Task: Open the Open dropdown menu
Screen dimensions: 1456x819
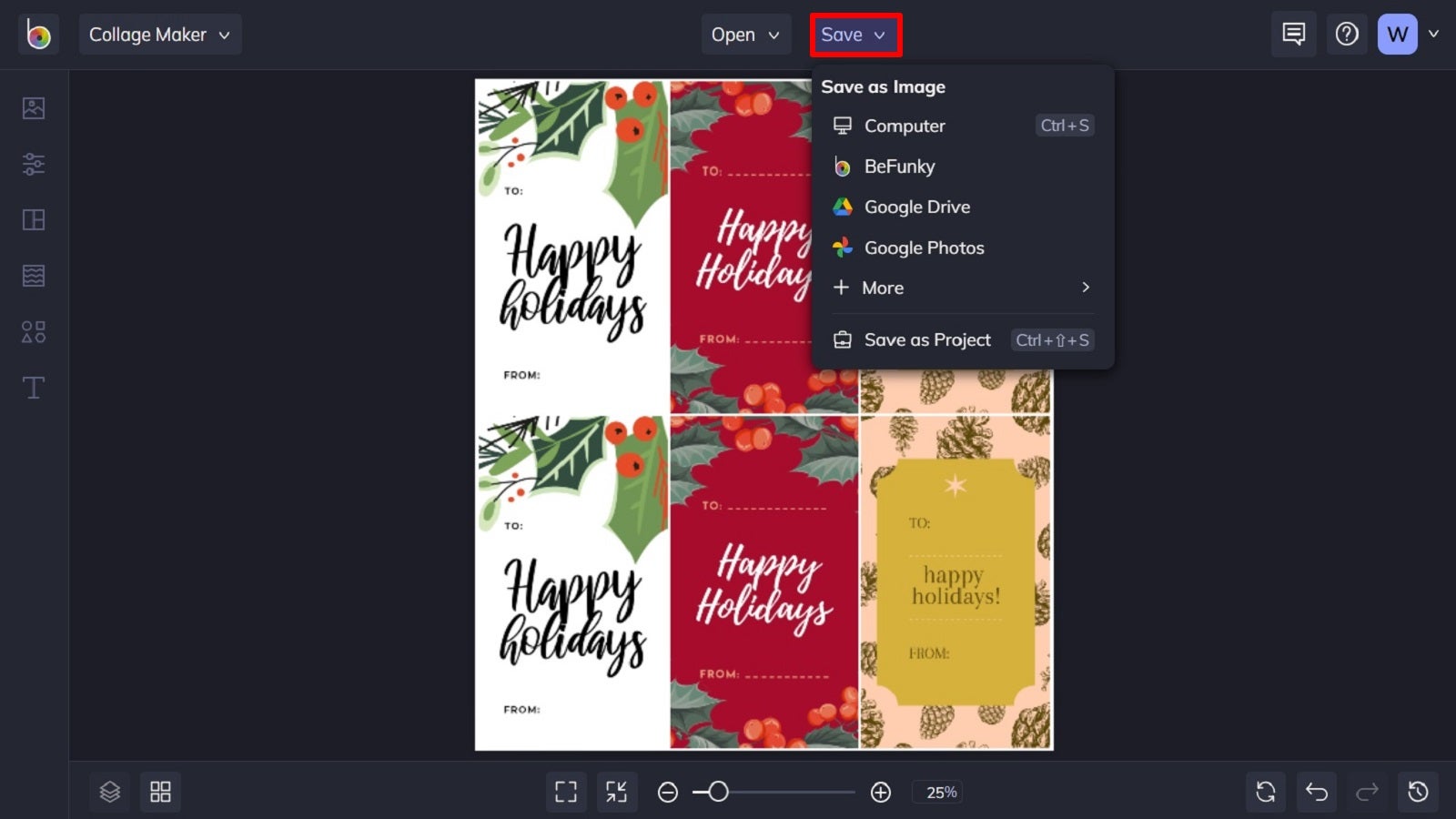Action: click(745, 35)
